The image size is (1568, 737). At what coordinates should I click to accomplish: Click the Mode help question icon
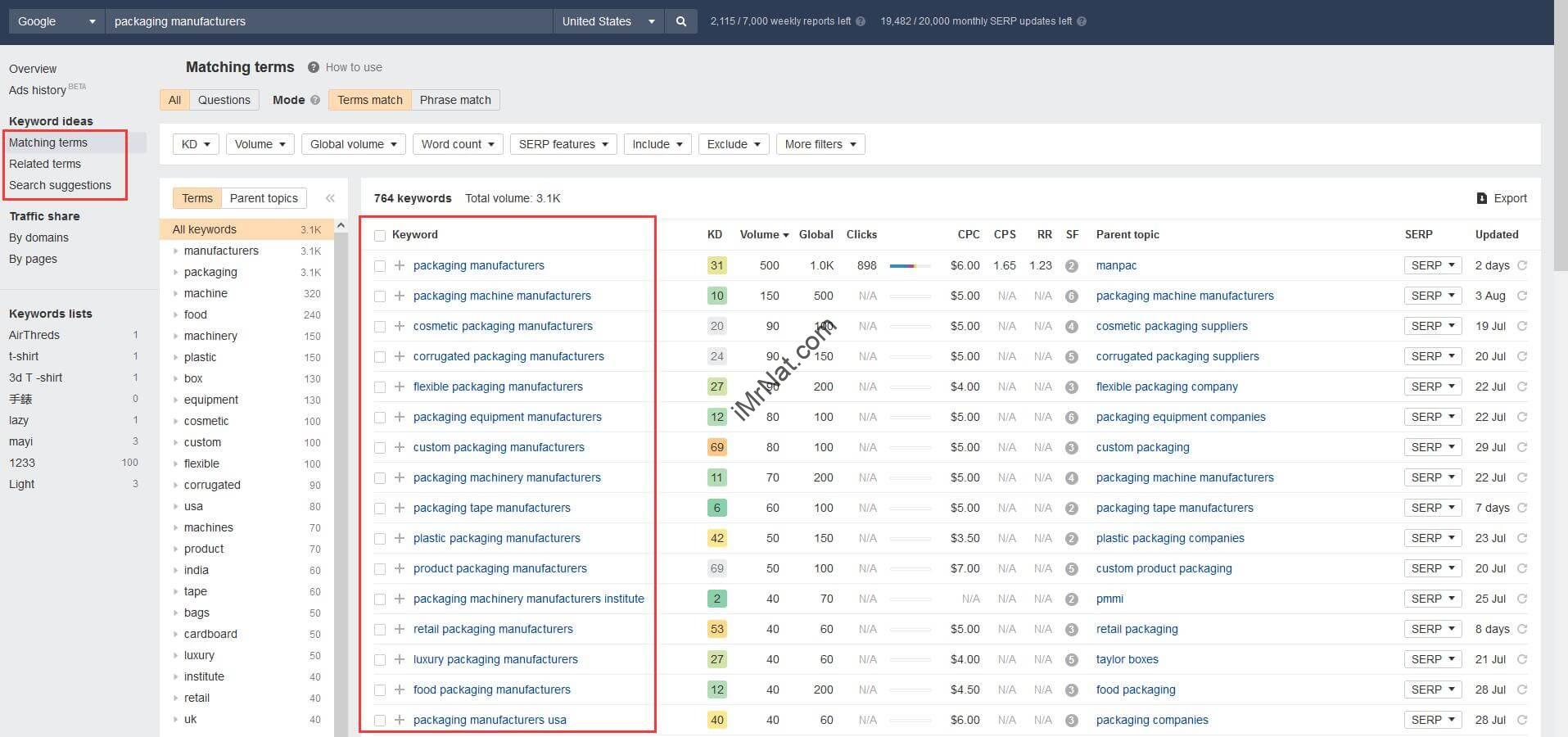click(315, 100)
